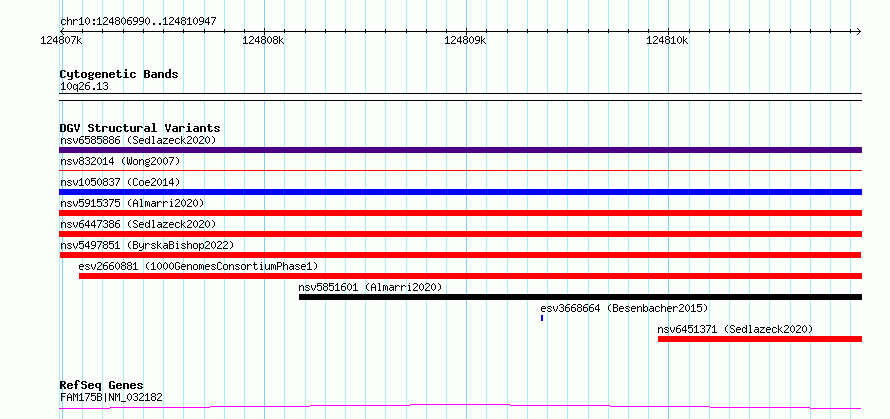This screenshot has height=419, width=890.
Task: Click nsv5915375 (Almarri2020) label
Action: 132,203
